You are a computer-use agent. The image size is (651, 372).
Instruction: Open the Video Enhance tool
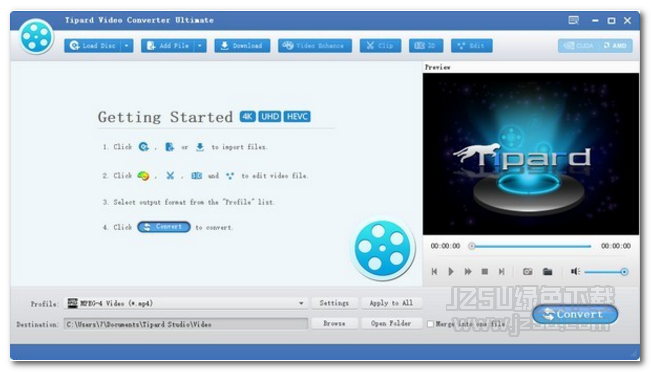click(x=315, y=46)
